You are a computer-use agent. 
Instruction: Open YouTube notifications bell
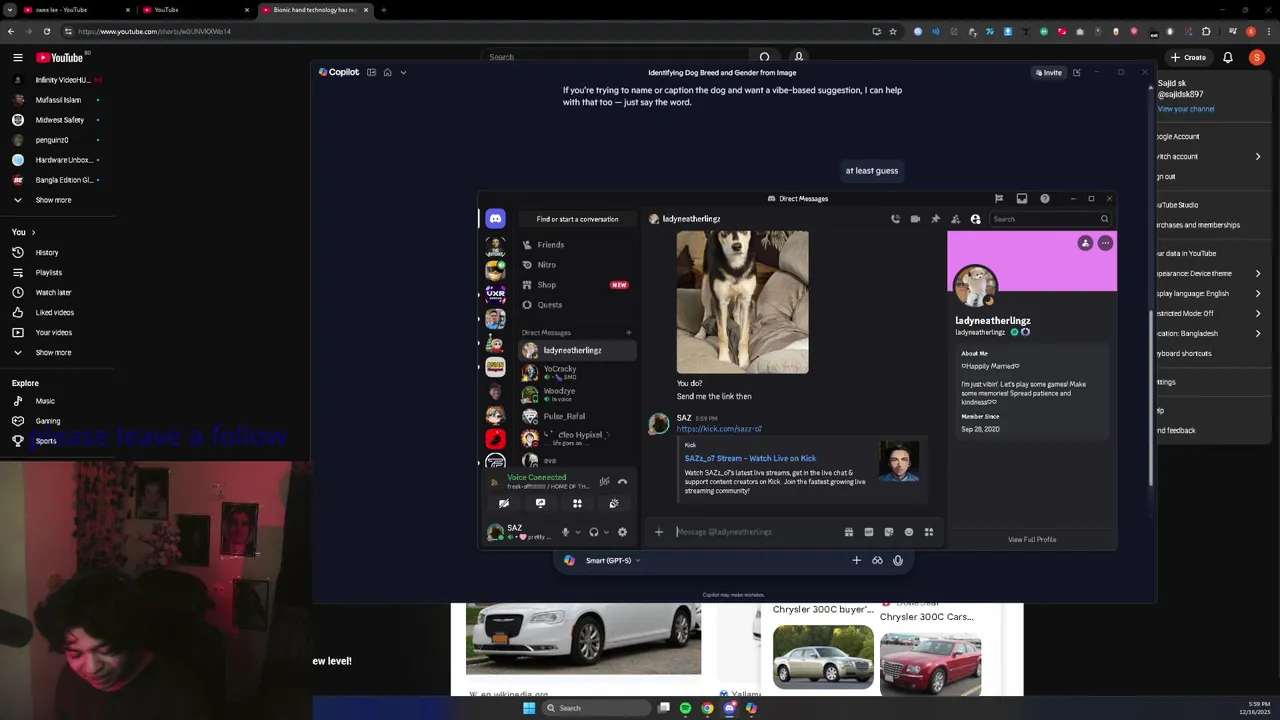1228,57
